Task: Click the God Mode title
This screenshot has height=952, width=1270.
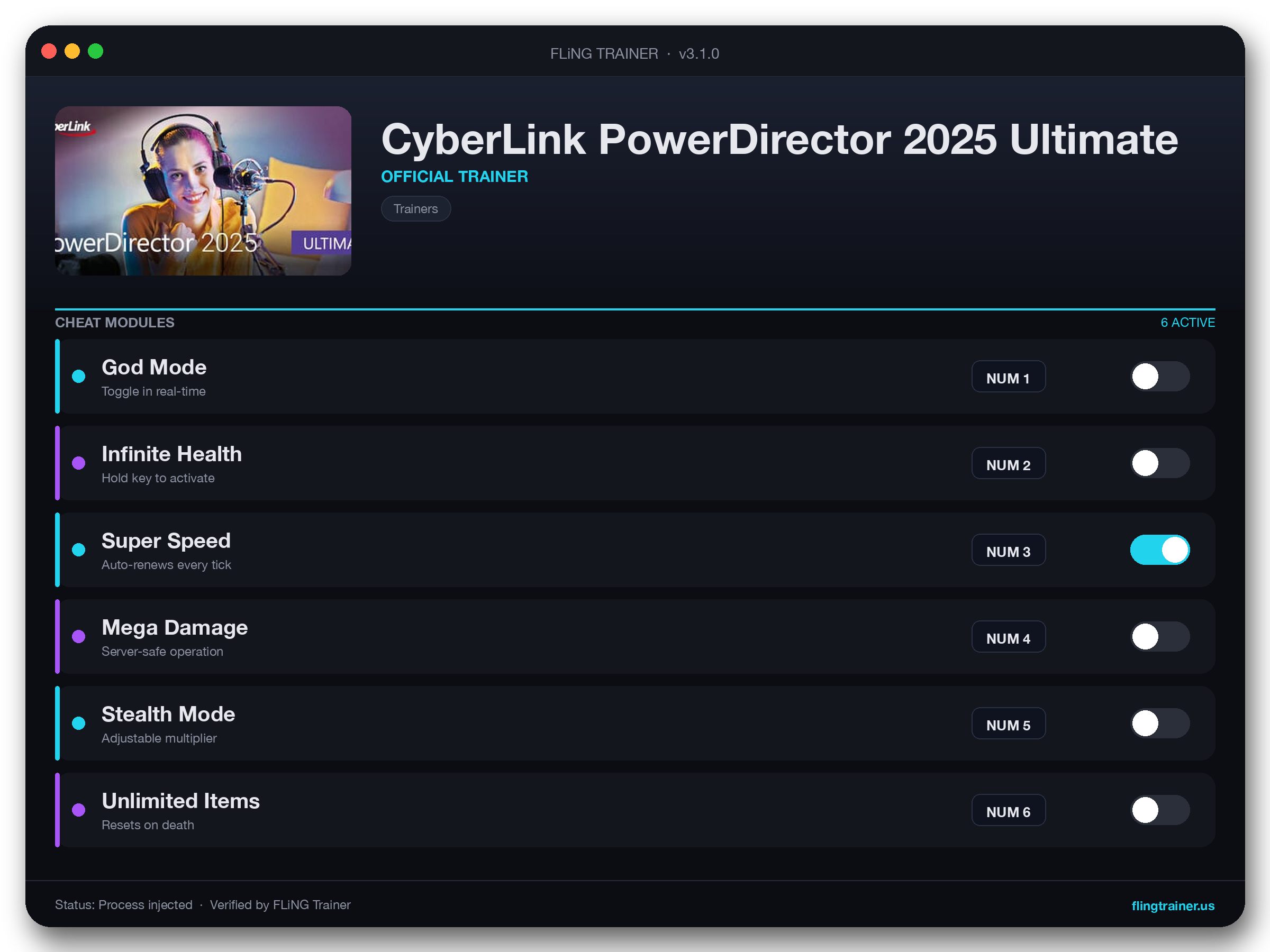Action: 154,367
